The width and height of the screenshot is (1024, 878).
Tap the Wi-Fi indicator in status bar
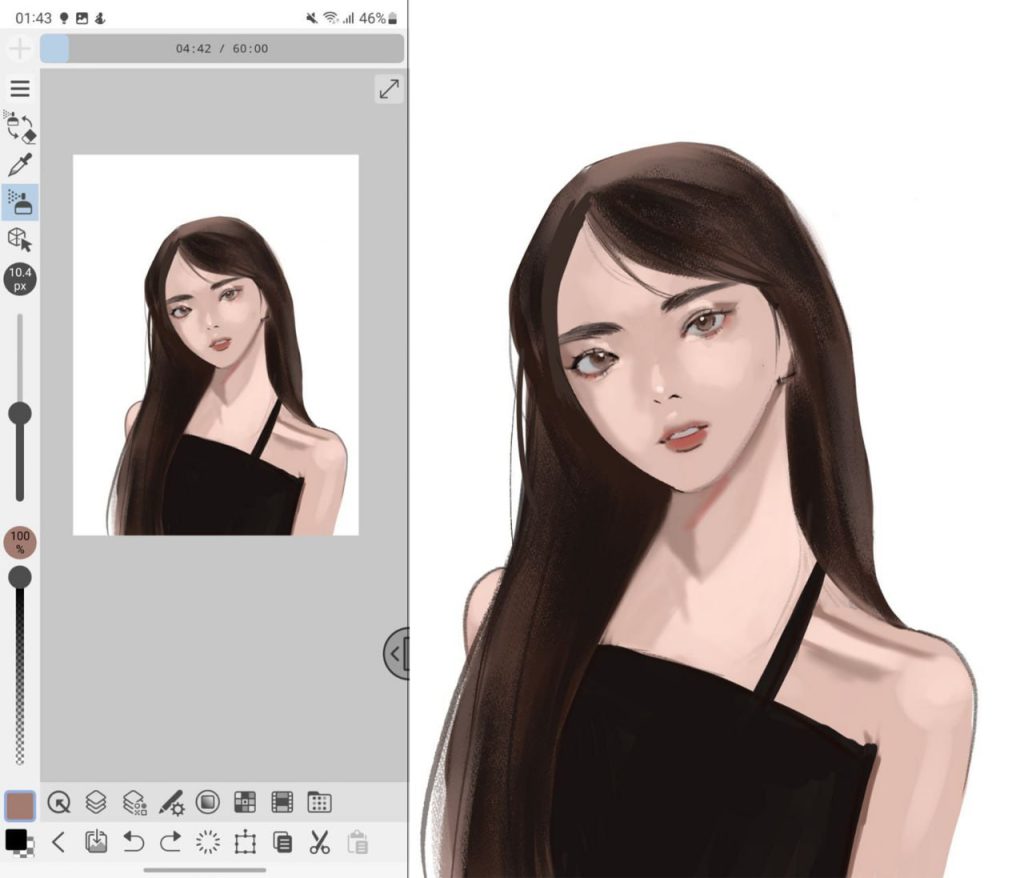click(x=331, y=18)
